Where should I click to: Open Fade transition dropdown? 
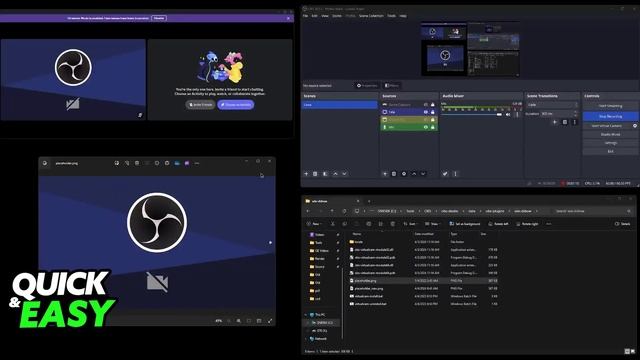(x=552, y=105)
